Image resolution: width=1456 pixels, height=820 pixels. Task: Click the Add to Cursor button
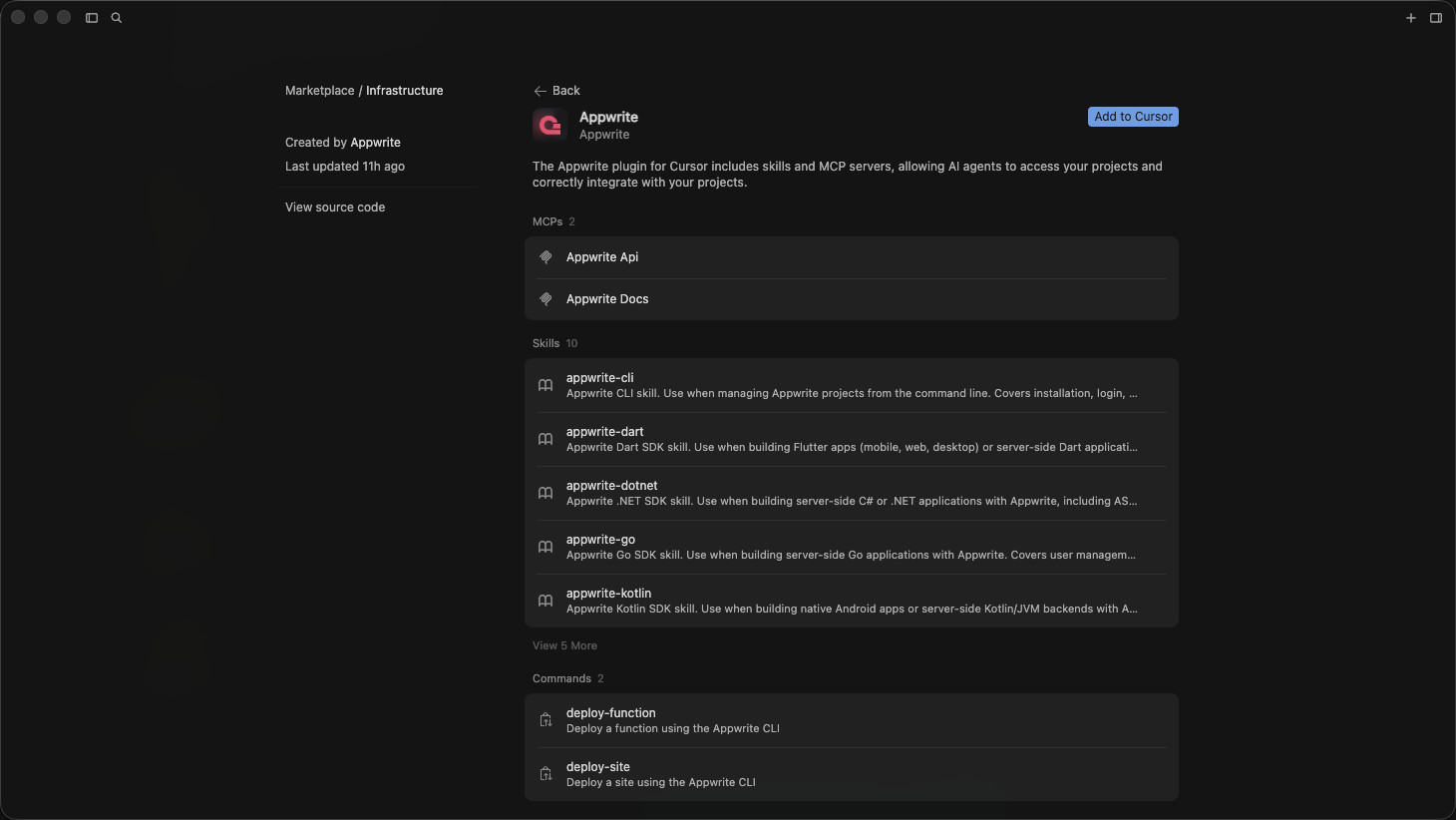(x=1132, y=117)
